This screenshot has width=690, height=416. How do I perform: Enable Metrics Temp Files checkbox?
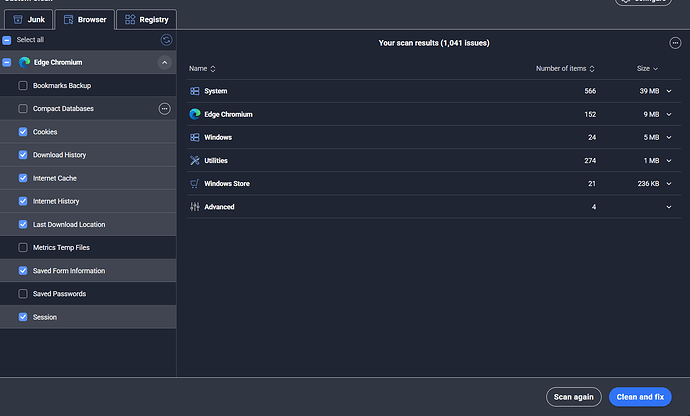(x=23, y=247)
